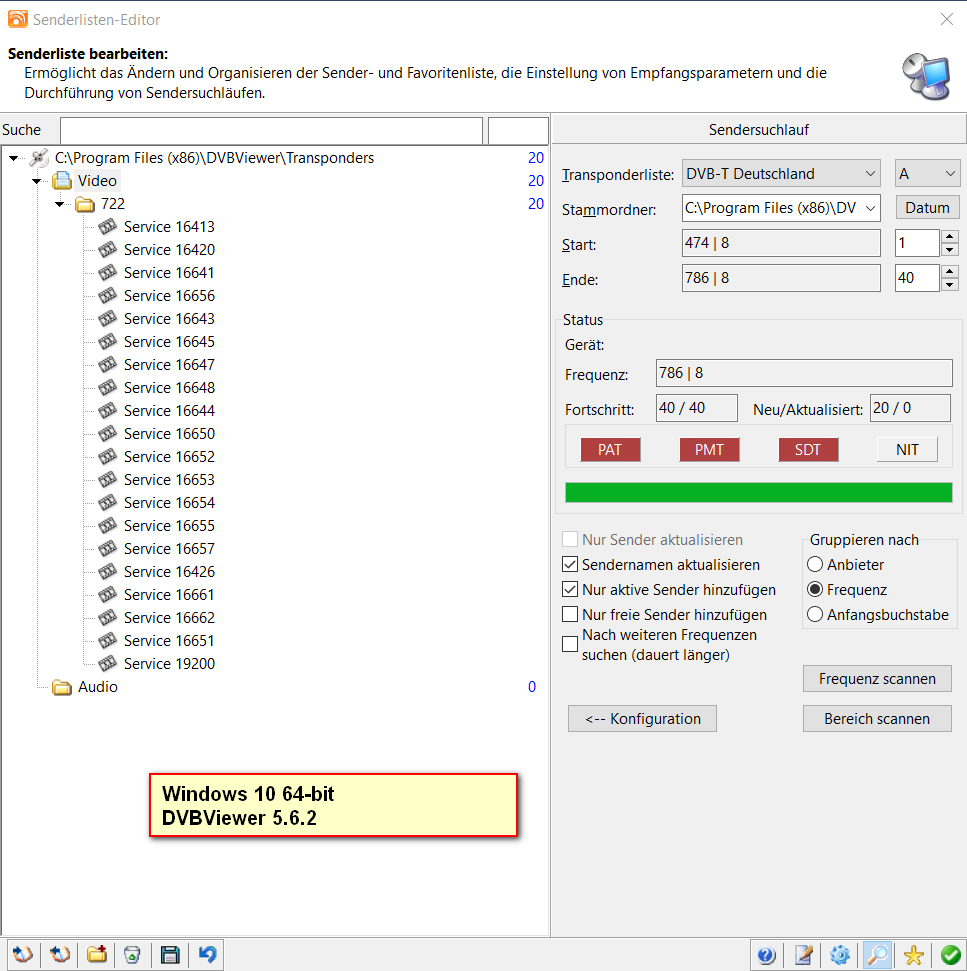Click the Status Frequenz field
967x971 pixels.
tap(804, 373)
